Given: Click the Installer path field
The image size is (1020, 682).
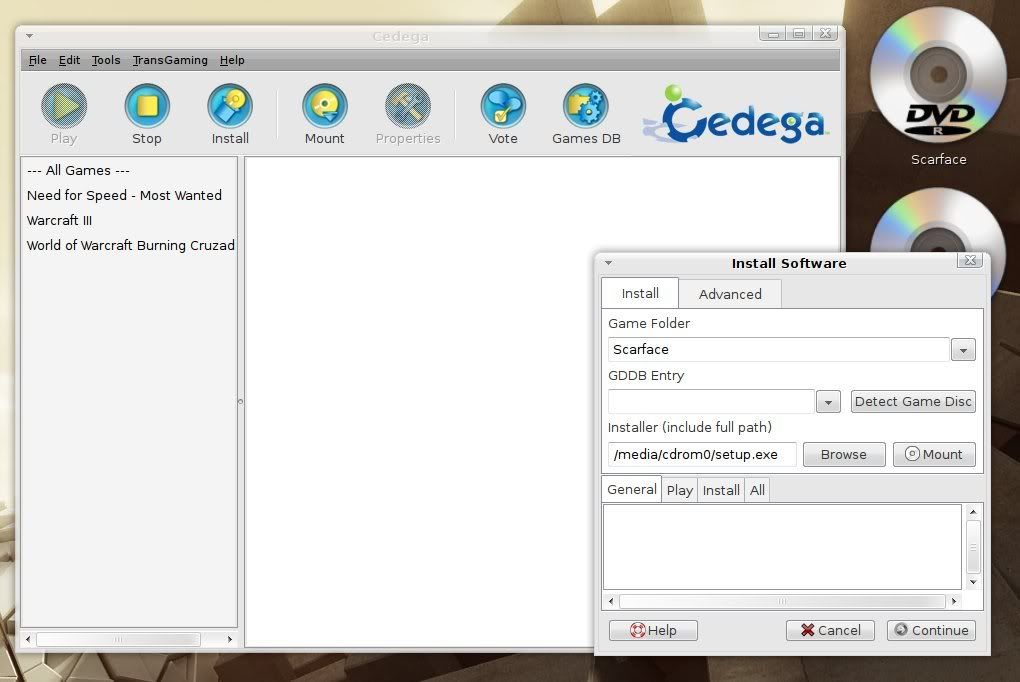Looking at the screenshot, I should click(x=702, y=454).
